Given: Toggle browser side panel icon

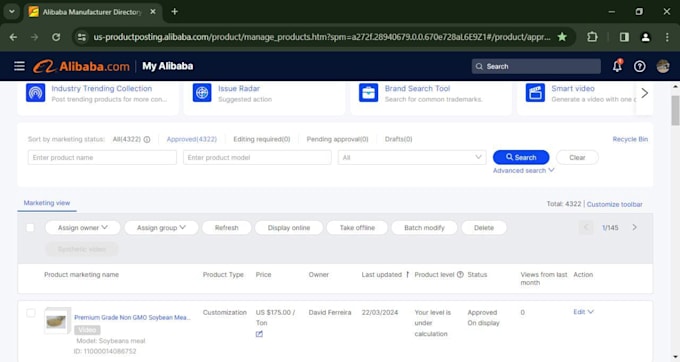Looking at the screenshot, I should click(624, 37).
